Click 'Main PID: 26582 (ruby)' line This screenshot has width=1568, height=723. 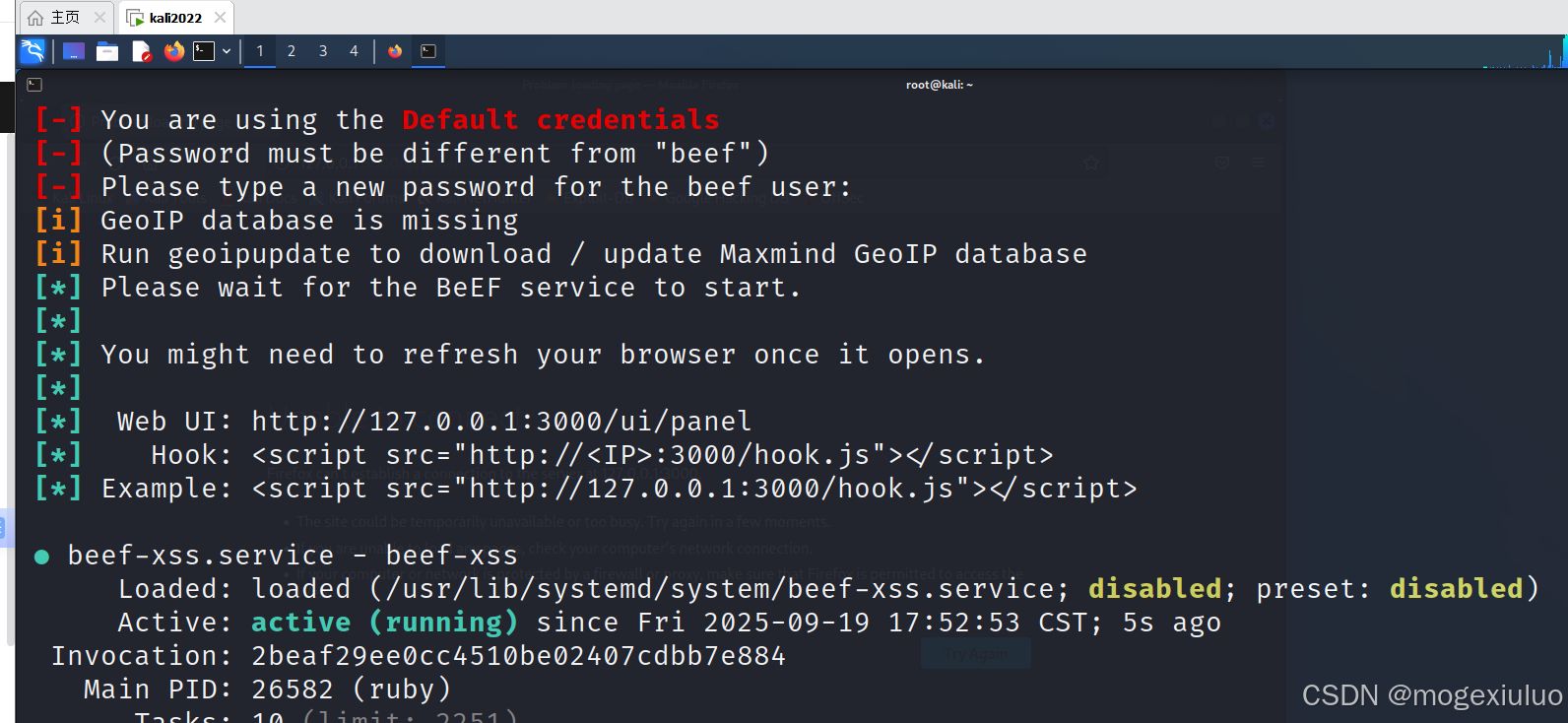(x=267, y=690)
